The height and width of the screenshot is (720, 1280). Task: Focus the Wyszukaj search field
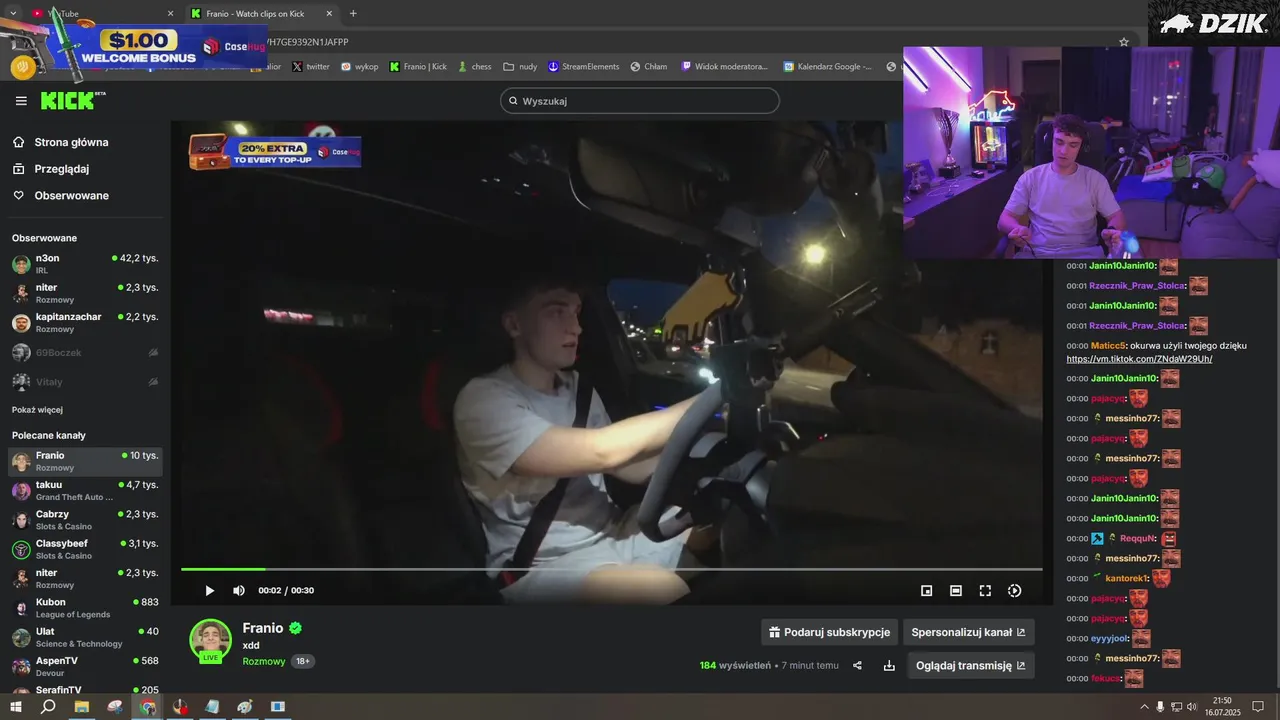click(640, 101)
